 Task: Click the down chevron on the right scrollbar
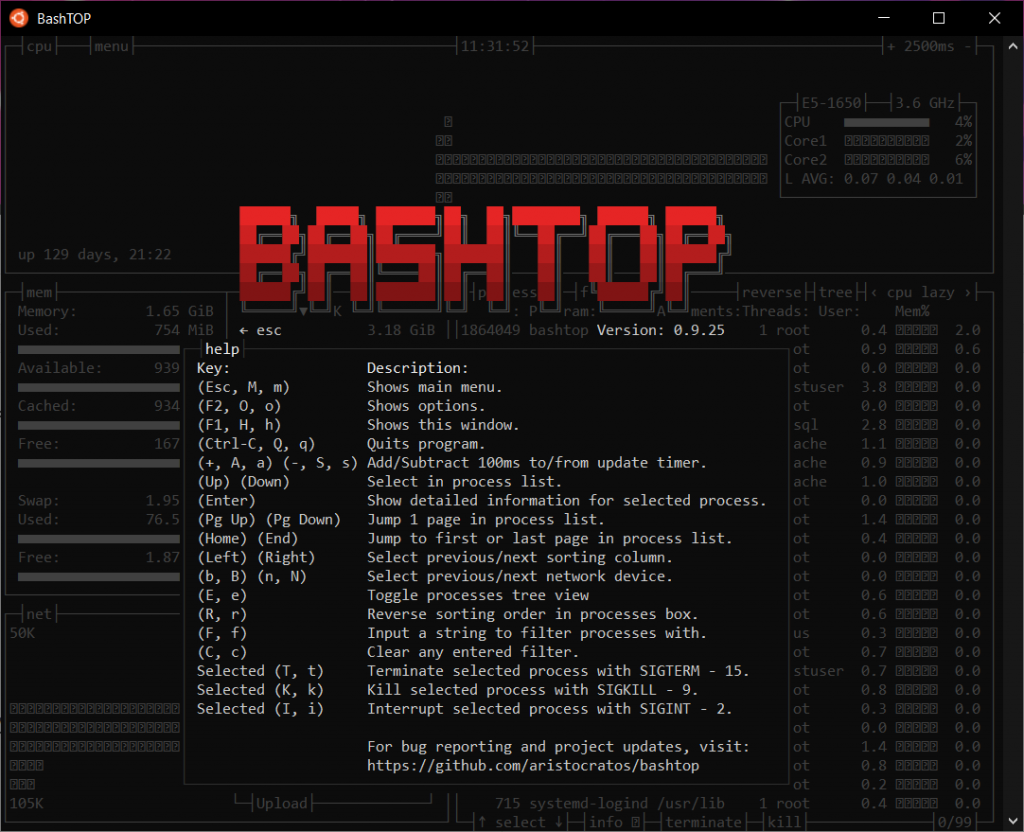tap(1012, 822)
